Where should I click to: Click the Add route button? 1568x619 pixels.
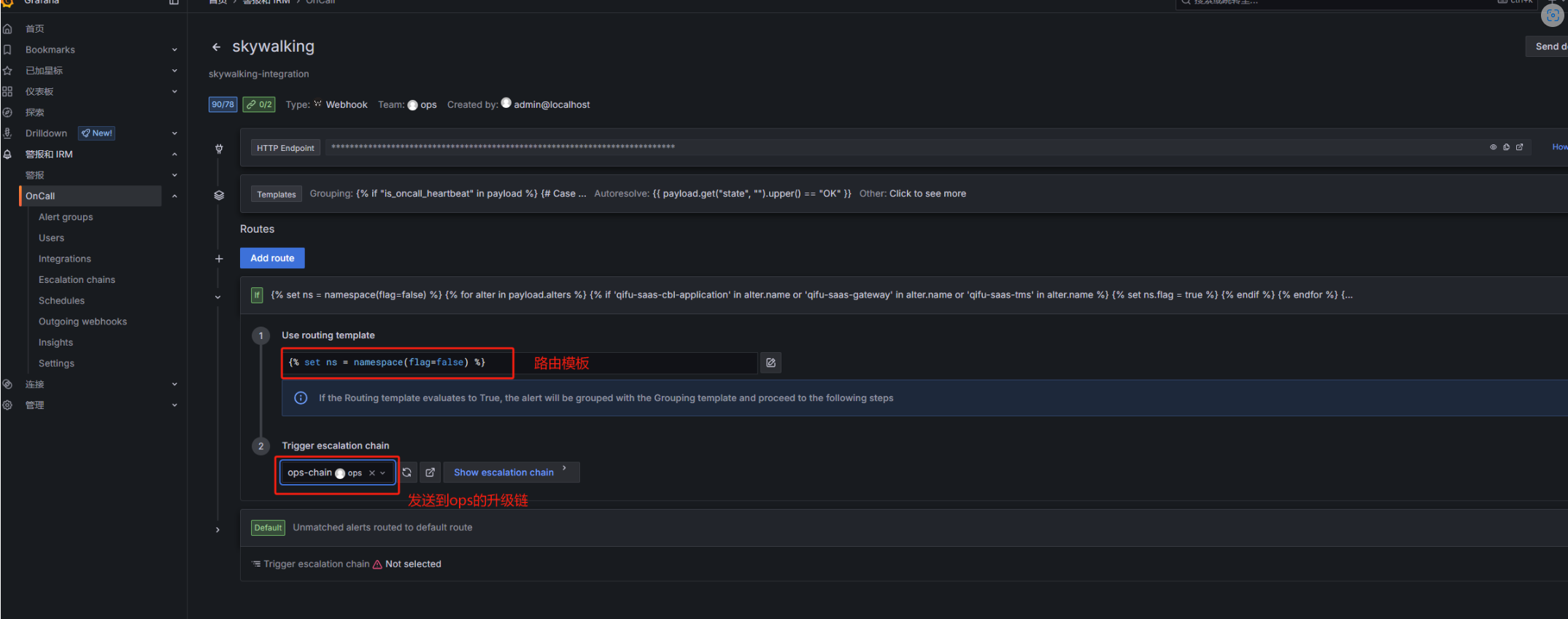(x=272, y=258)
